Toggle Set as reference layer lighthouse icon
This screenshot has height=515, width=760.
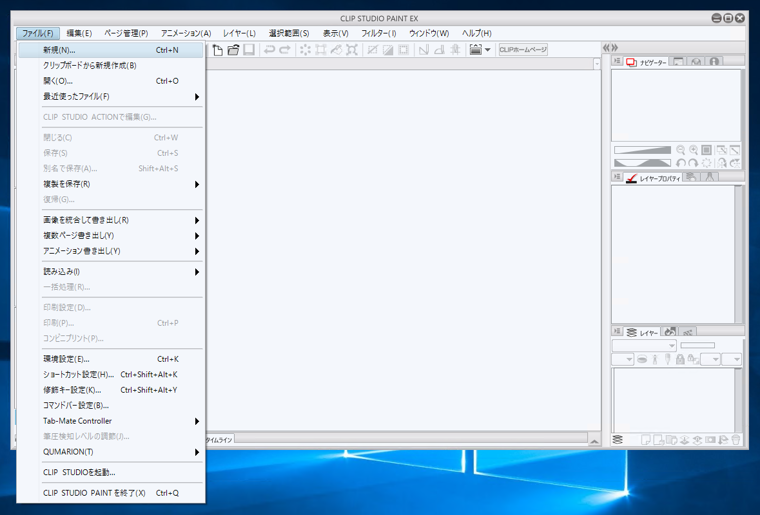[655, 359]
